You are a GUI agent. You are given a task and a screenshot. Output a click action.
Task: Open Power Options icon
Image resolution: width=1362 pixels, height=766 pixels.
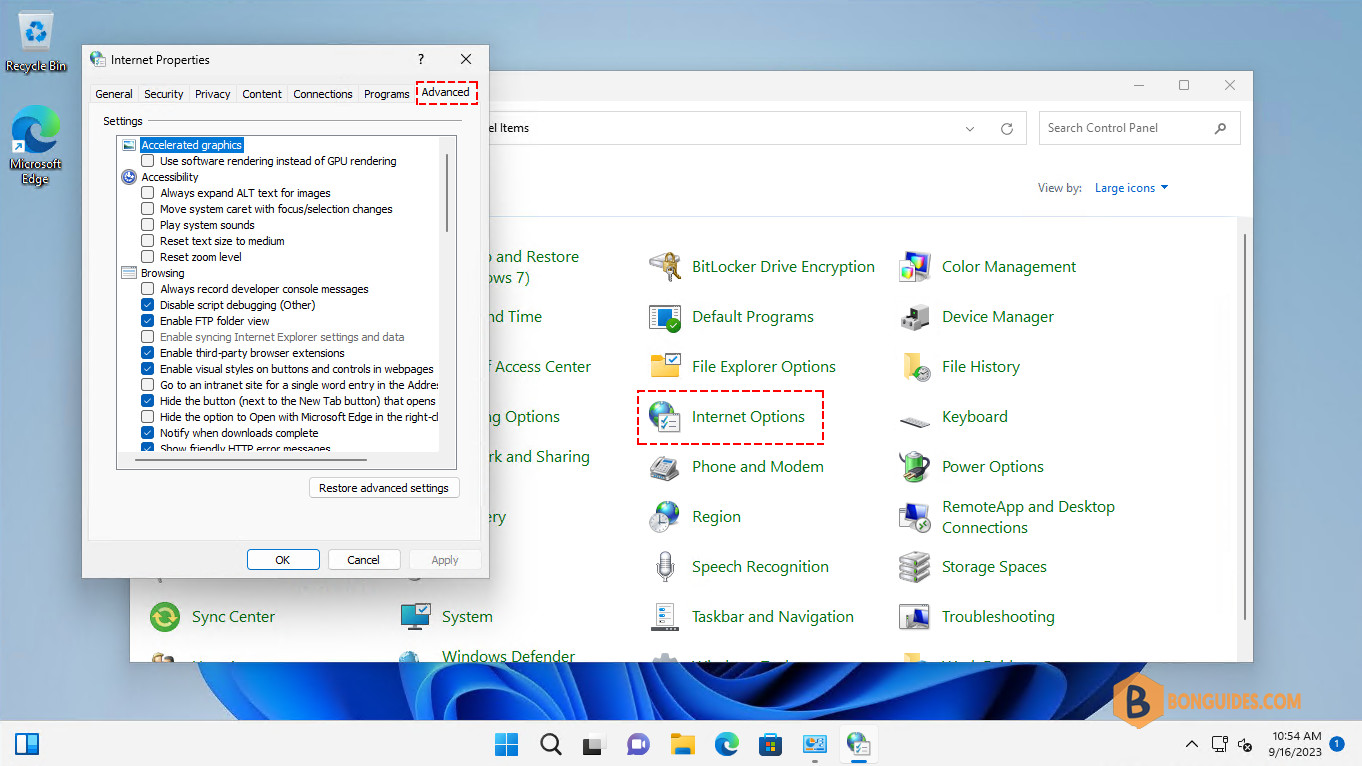coord(915,467)
